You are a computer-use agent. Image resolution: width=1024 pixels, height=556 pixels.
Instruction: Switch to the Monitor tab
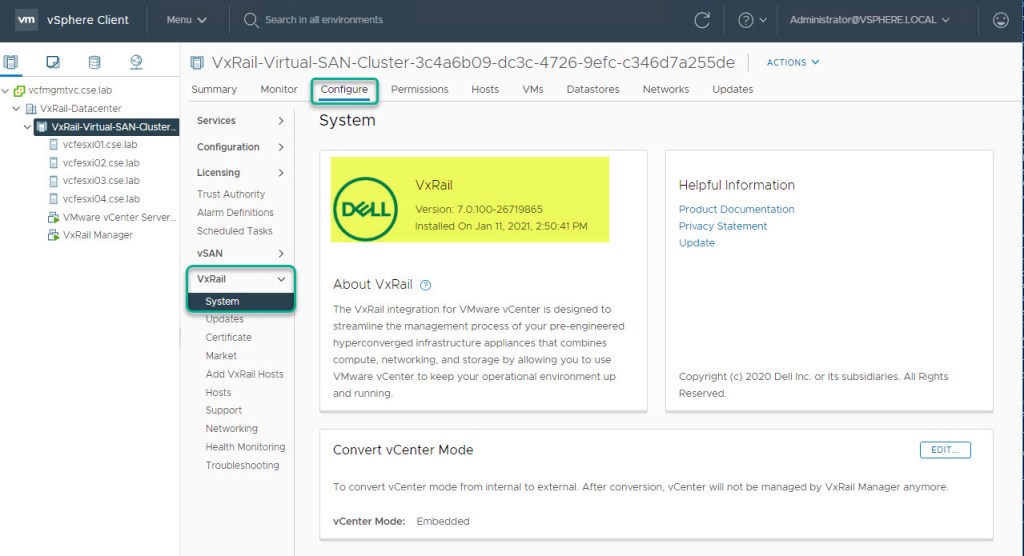coord(279,89)
